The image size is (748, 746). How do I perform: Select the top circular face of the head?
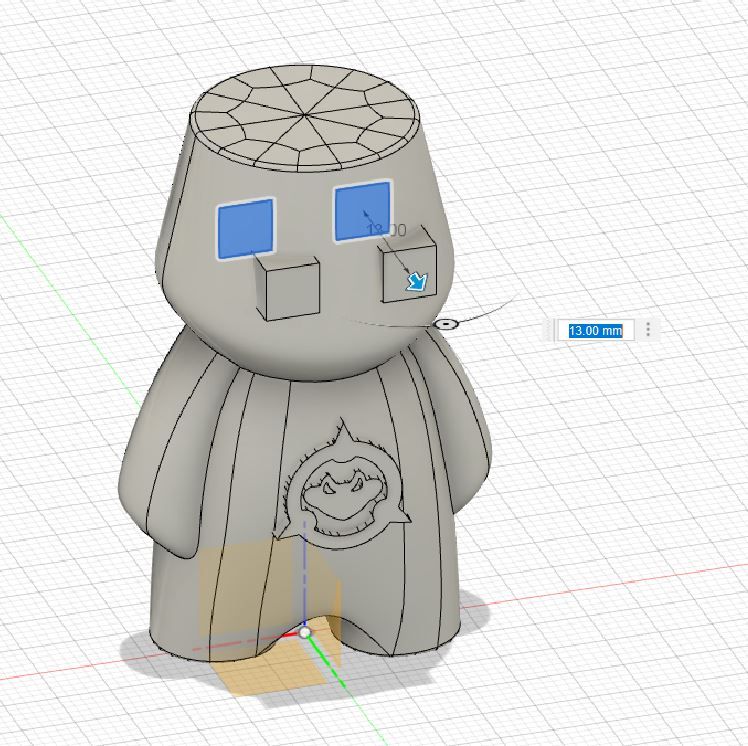304,117
